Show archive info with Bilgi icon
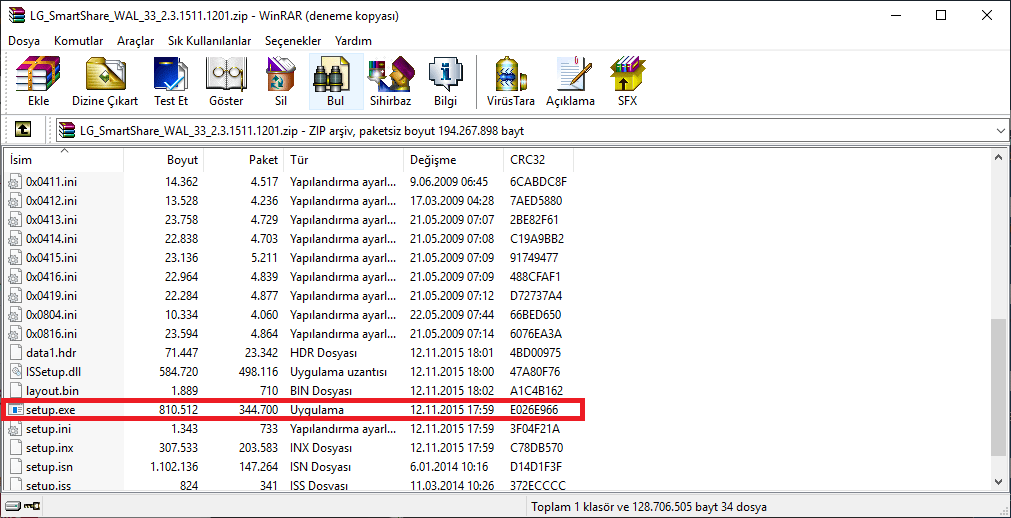 click(x=445, y=81)
